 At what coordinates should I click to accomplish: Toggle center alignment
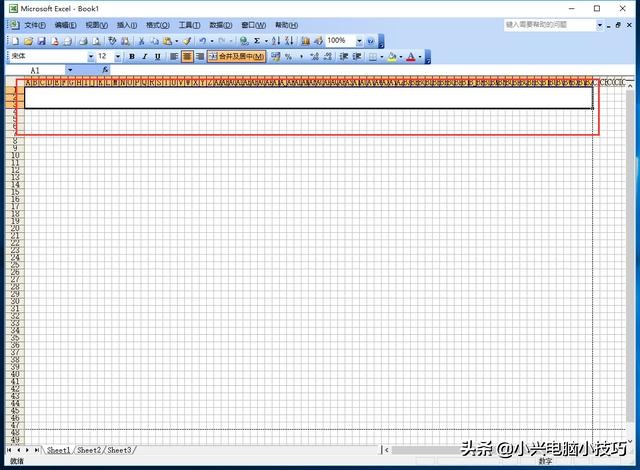187,56
